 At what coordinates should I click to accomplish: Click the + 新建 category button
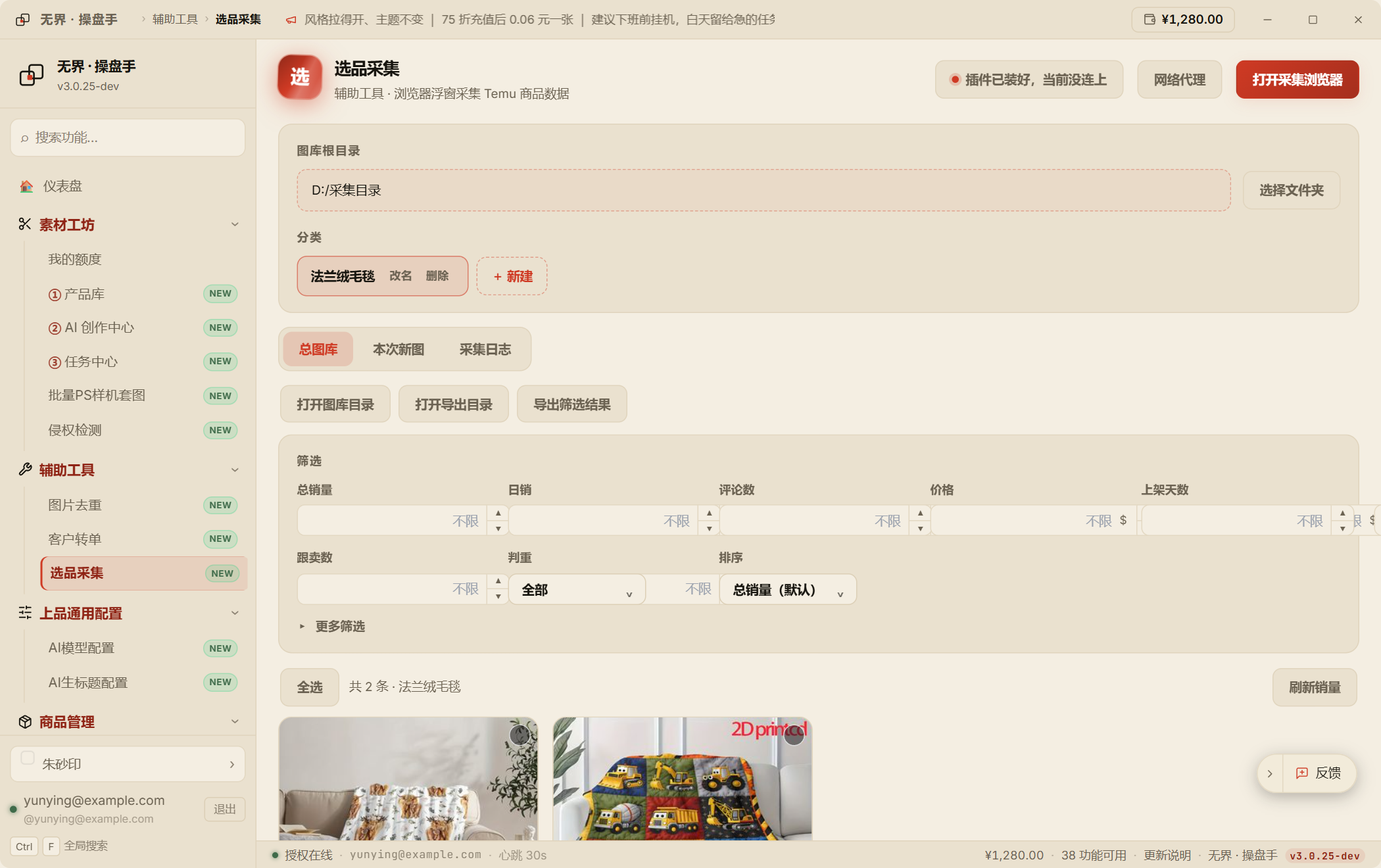[x=512, y=276]
